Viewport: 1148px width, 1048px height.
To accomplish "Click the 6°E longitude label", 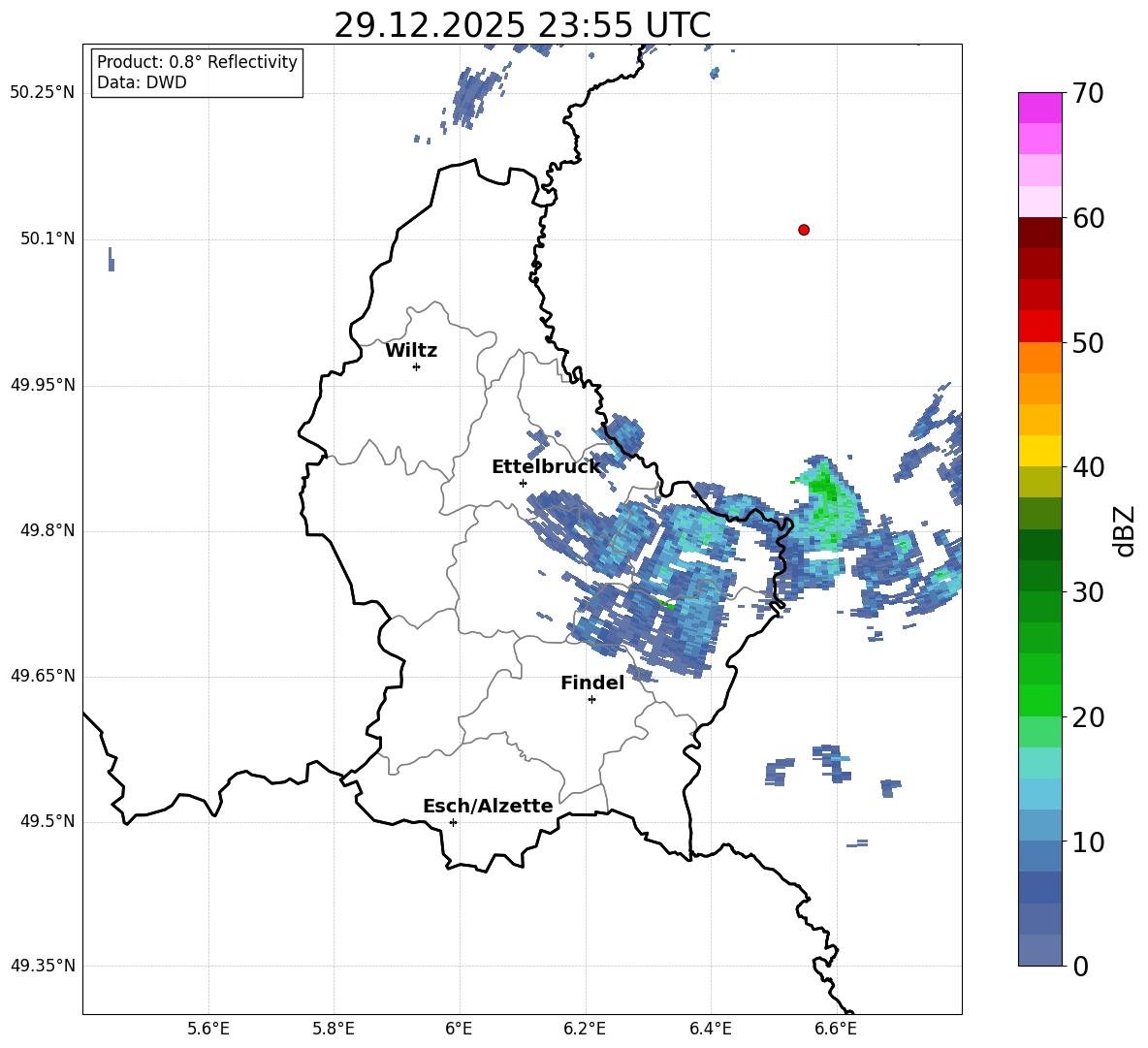I will point(459,1029).
